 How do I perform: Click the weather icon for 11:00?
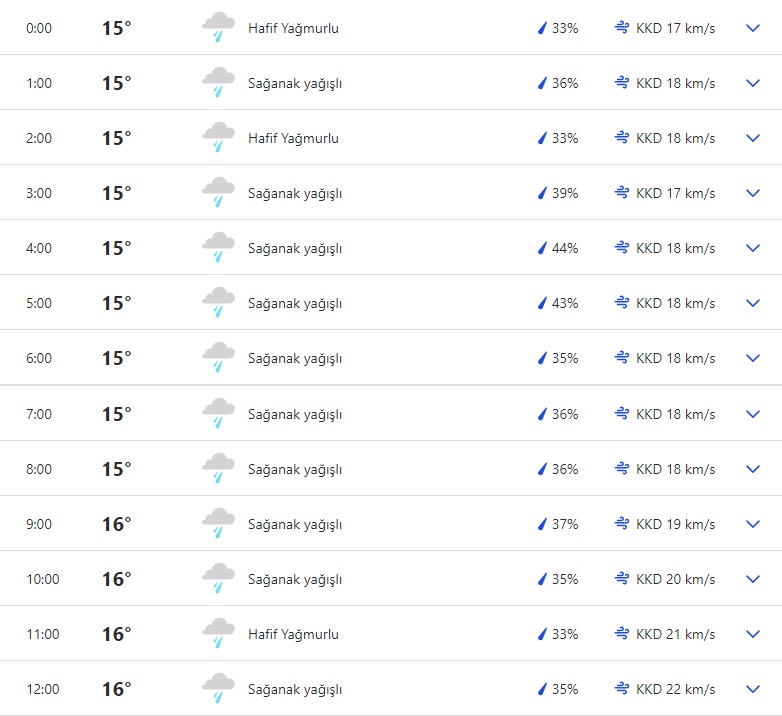pos(218,634)
